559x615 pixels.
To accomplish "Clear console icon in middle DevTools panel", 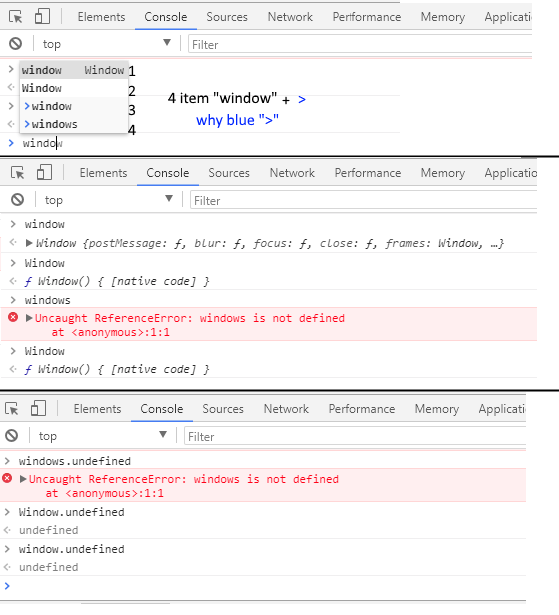I will point(17,200).
